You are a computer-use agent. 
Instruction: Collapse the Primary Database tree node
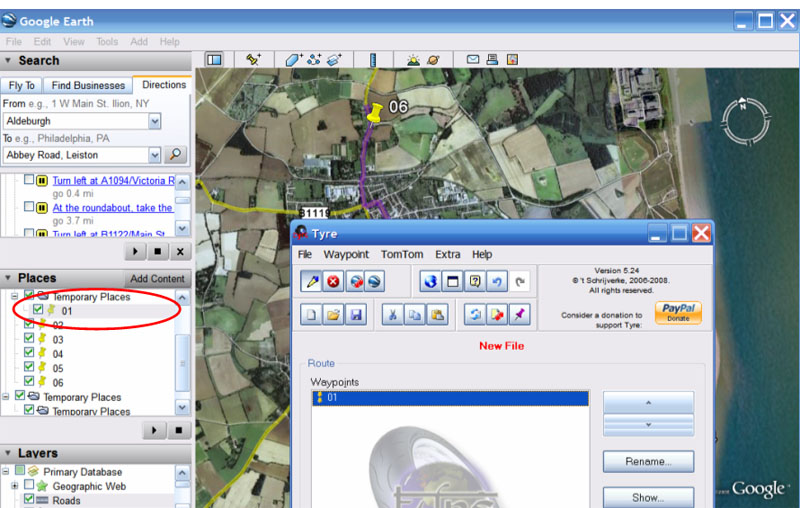(6, 471)
